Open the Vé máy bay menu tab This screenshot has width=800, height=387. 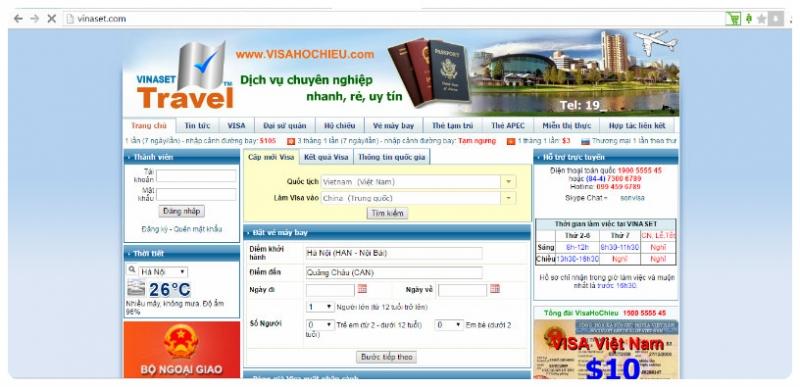[393, 125]
